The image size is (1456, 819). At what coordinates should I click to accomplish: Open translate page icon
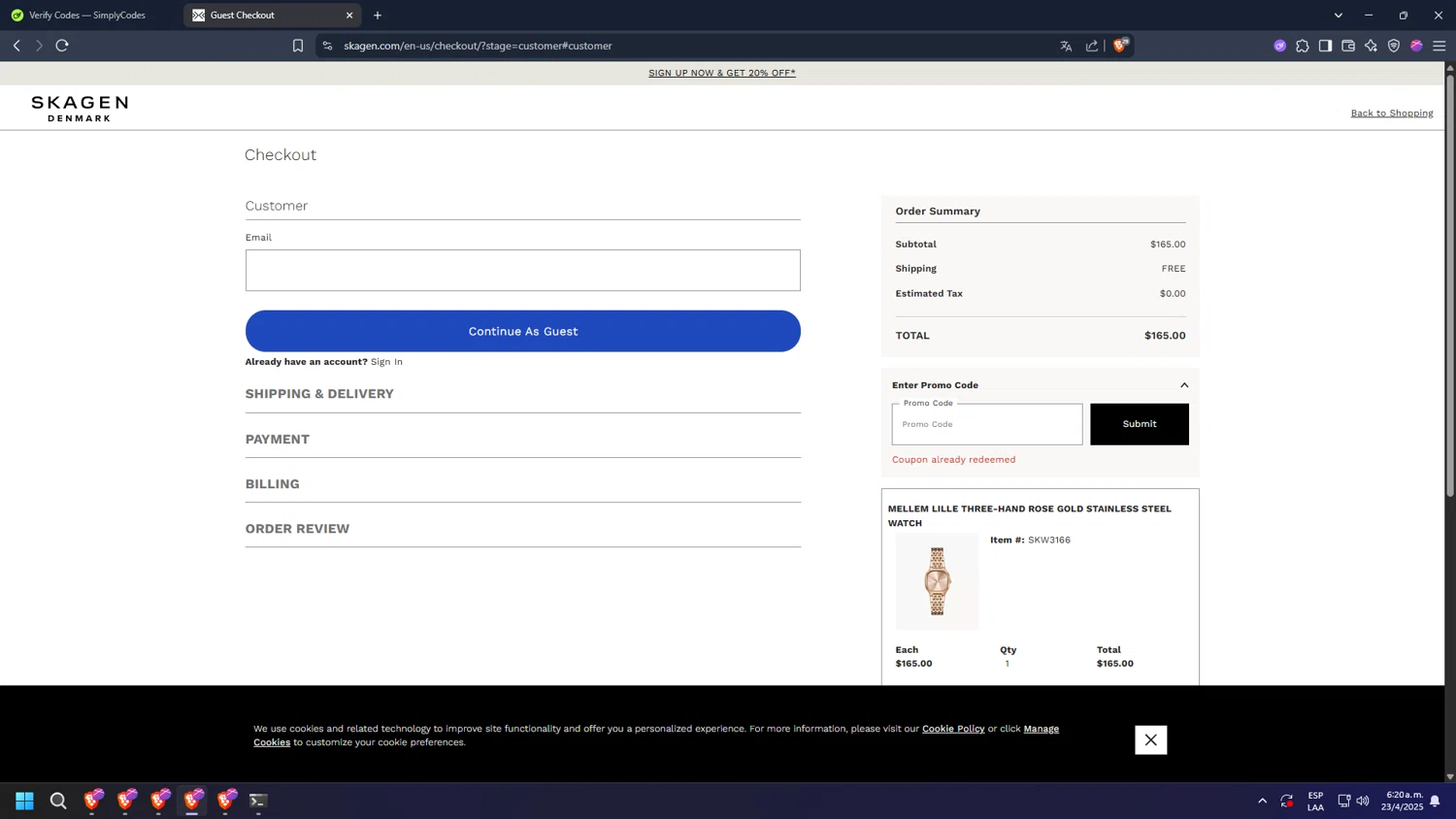point(1066,46)
